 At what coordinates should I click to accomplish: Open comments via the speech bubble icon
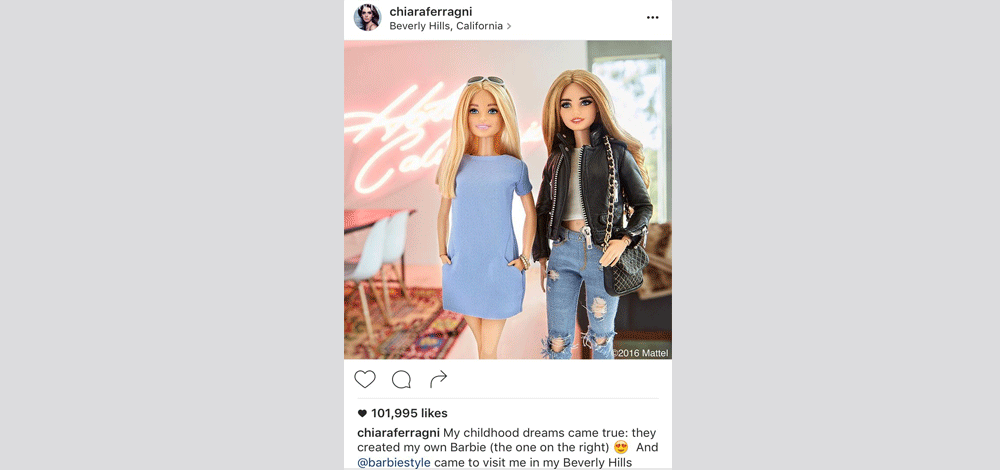coord(401,379)
